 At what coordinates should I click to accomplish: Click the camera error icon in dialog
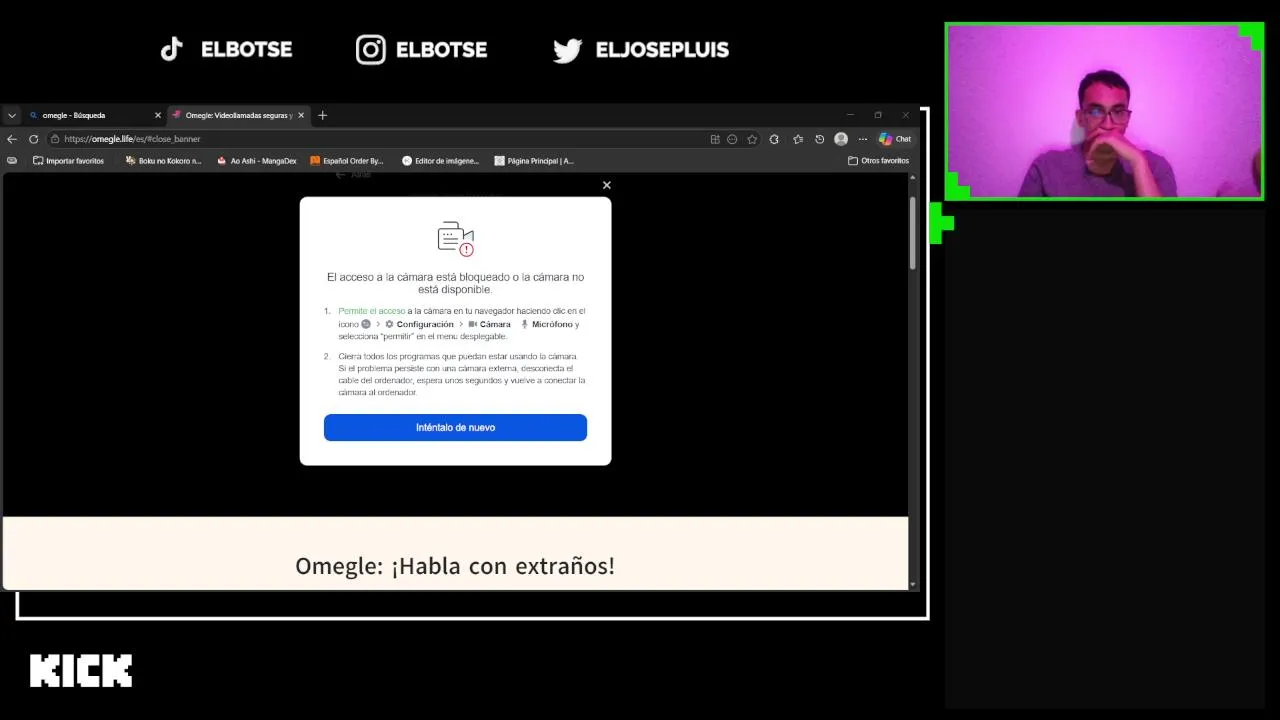click(456, 239)
